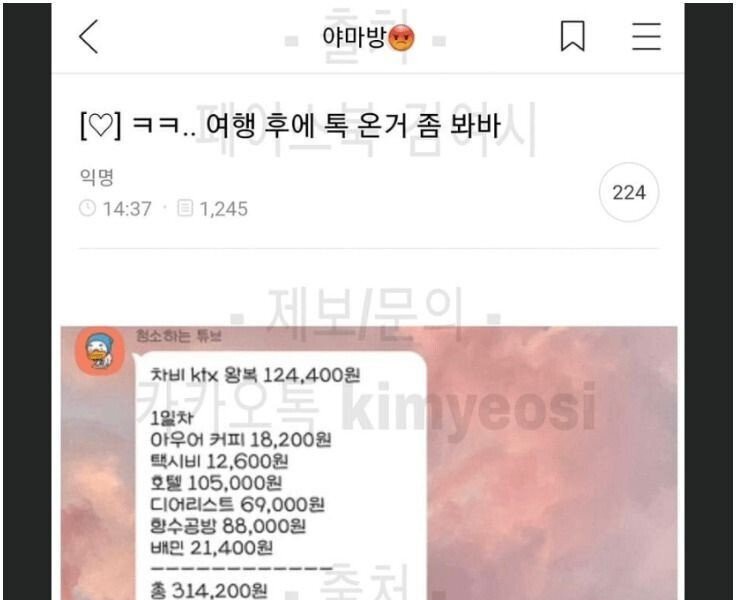
Task: Click the view count document icon
Action: 185,208
